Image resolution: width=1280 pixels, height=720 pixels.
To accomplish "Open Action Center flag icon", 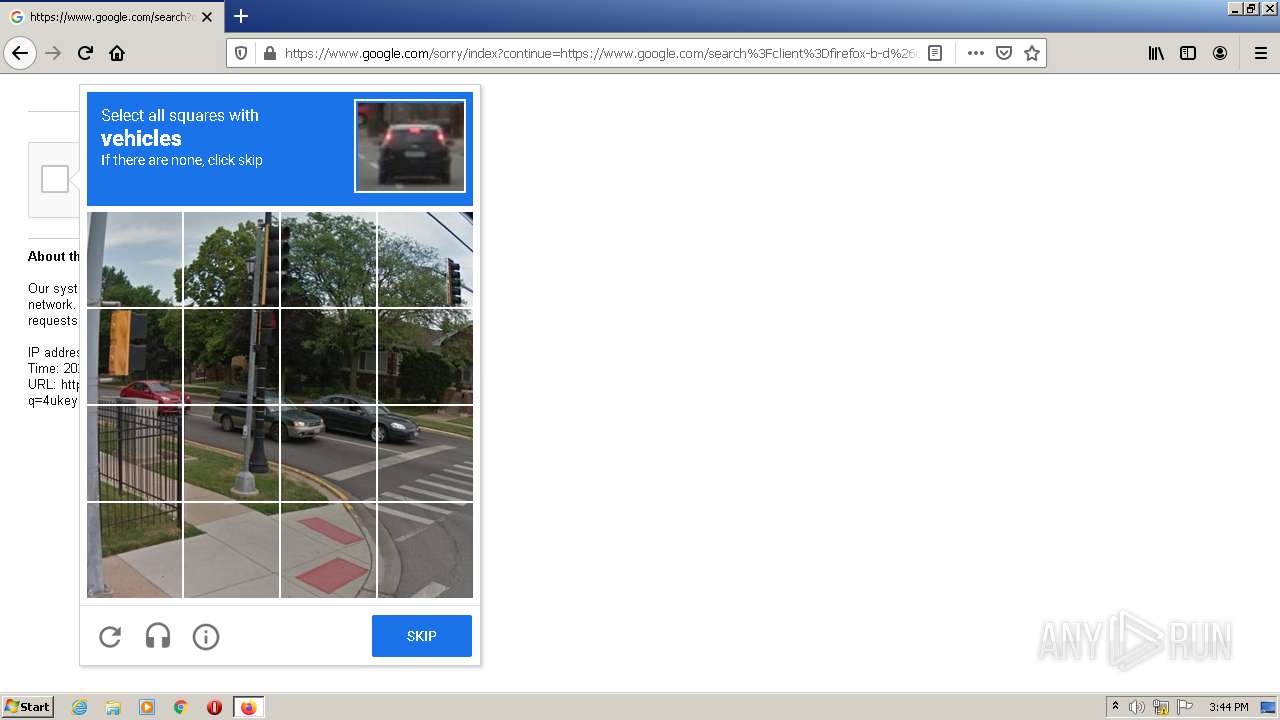I will pos(1185,707).
